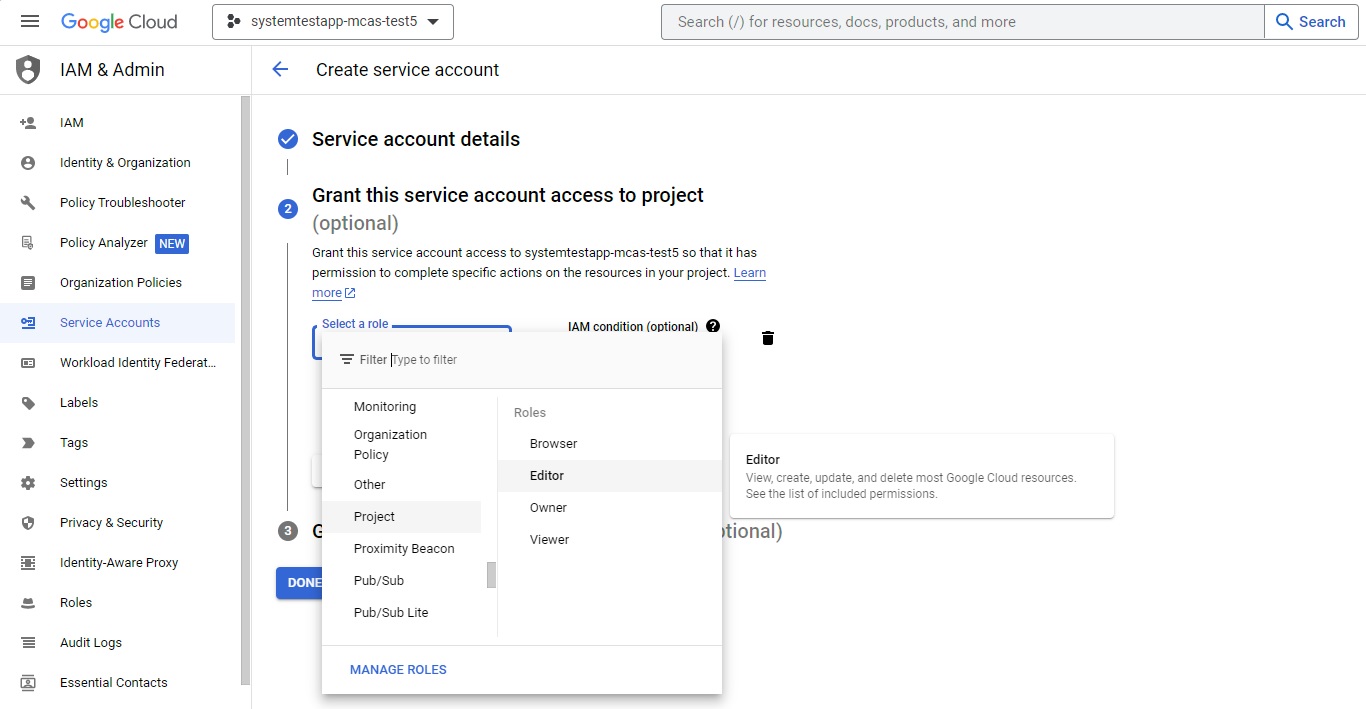1366x709 pixels.
Task: Click the IAM add-person icon
Action: pyautogui.click(x=28, y=123)
